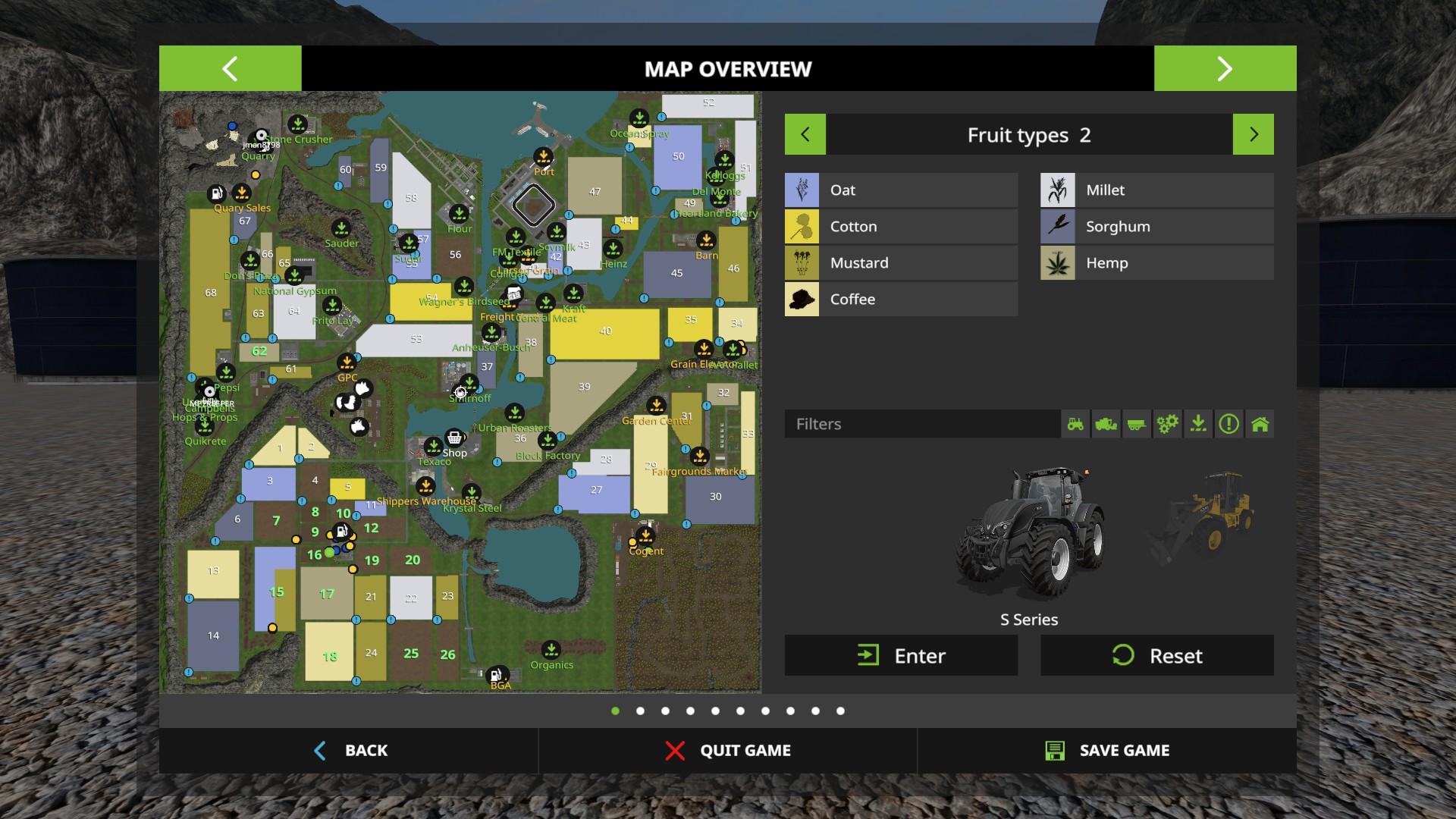Toggle the trailer map filter
Screen dimensions: 1456x819
tap(1136, 424)
